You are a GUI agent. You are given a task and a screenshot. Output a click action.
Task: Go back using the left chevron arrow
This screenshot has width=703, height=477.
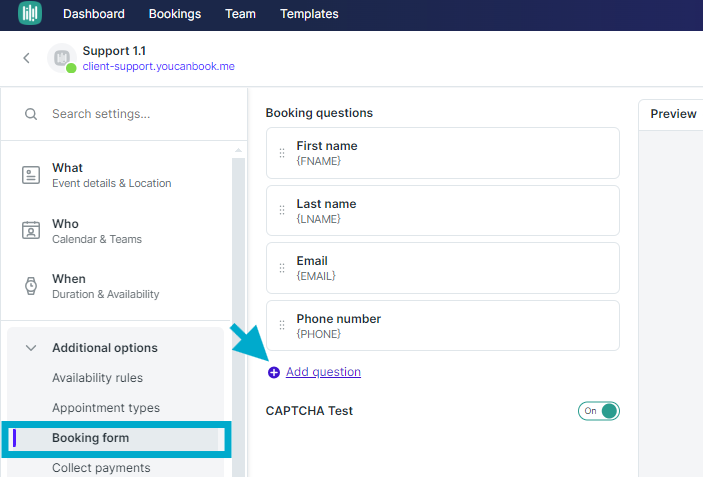click(26, 58)
